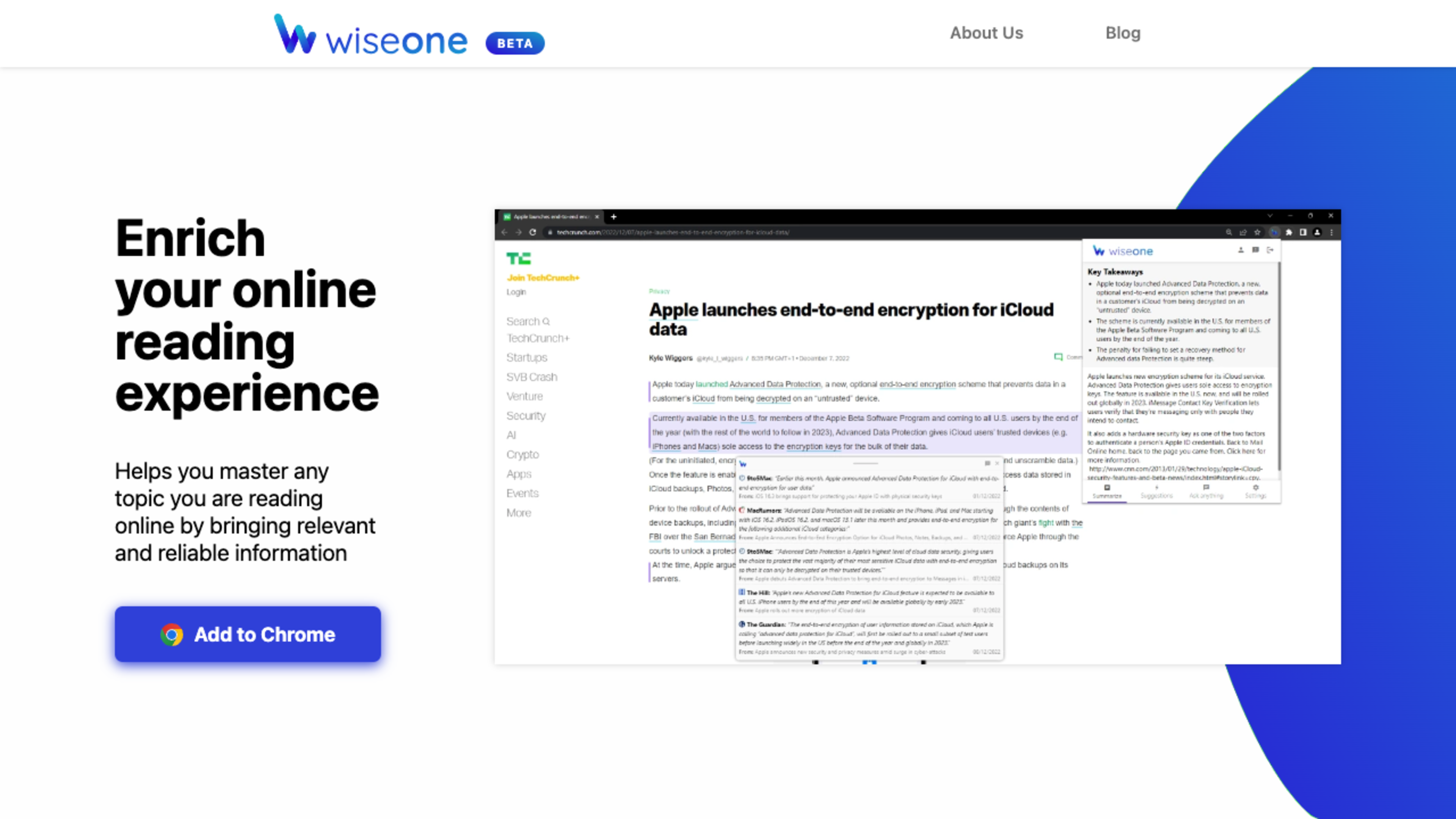This screenshot has height=819, width=1456.
Task: Click the new tab plus icon
Action: [613, 217]
